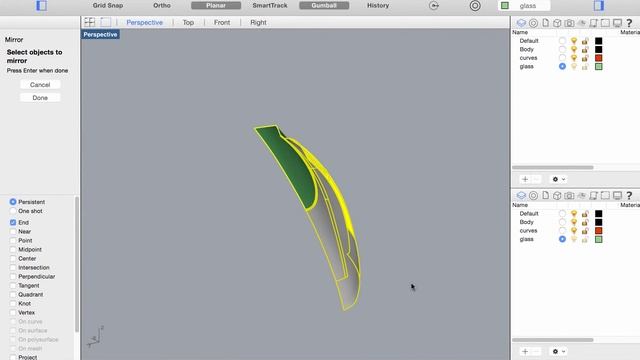Switch to the Front viewport tab

click(222, 22)
